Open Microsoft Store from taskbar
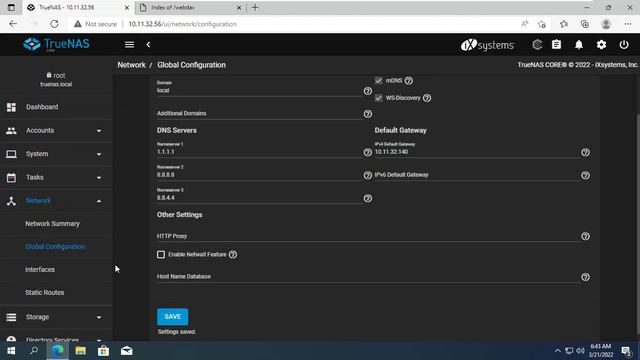This screenshot has height=360, width=640. click(x=103, y=351)
